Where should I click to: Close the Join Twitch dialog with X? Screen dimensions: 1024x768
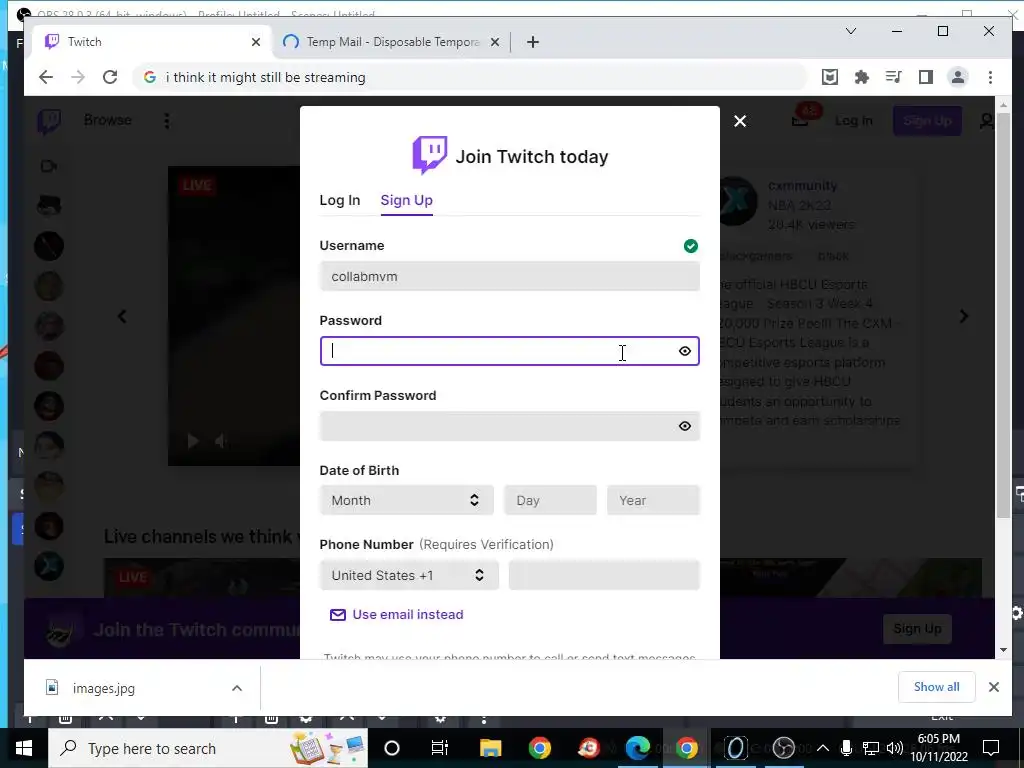click(739, 121)
